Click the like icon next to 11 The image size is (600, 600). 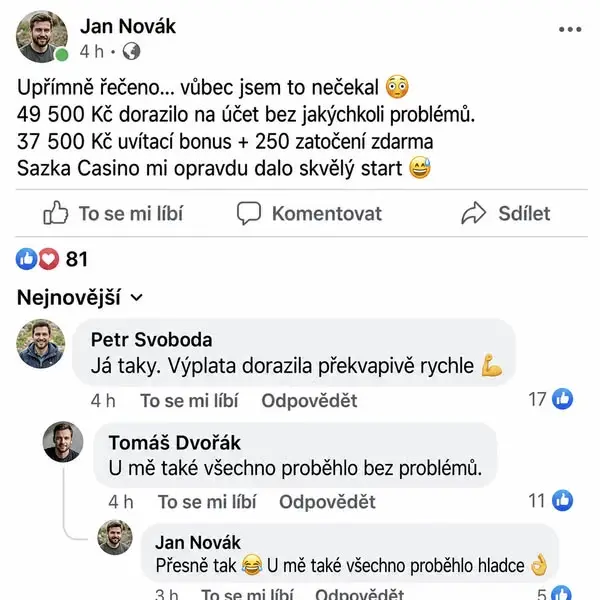point(562,501)
